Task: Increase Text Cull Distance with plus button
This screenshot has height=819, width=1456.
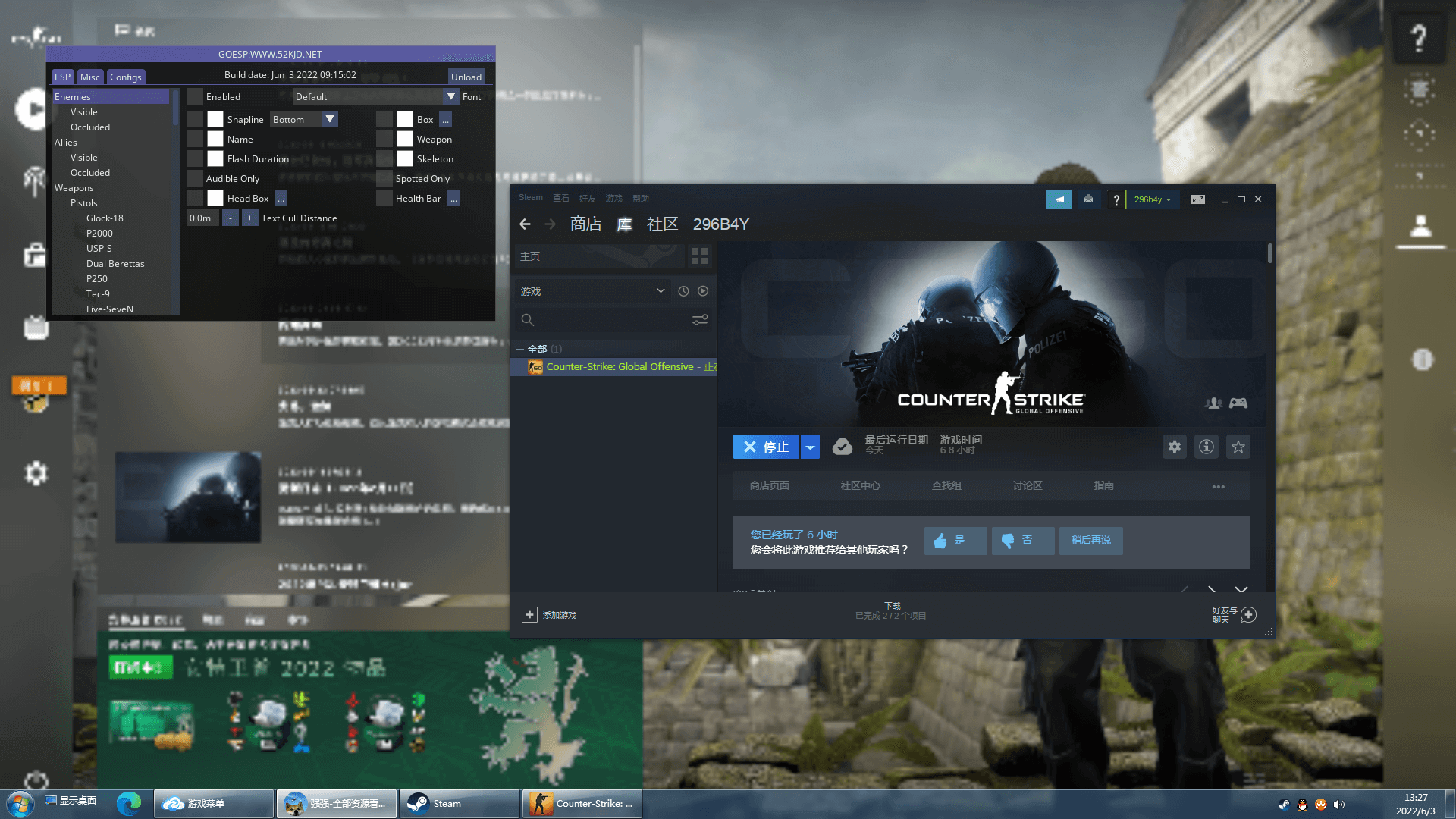Action: (249, 218)
